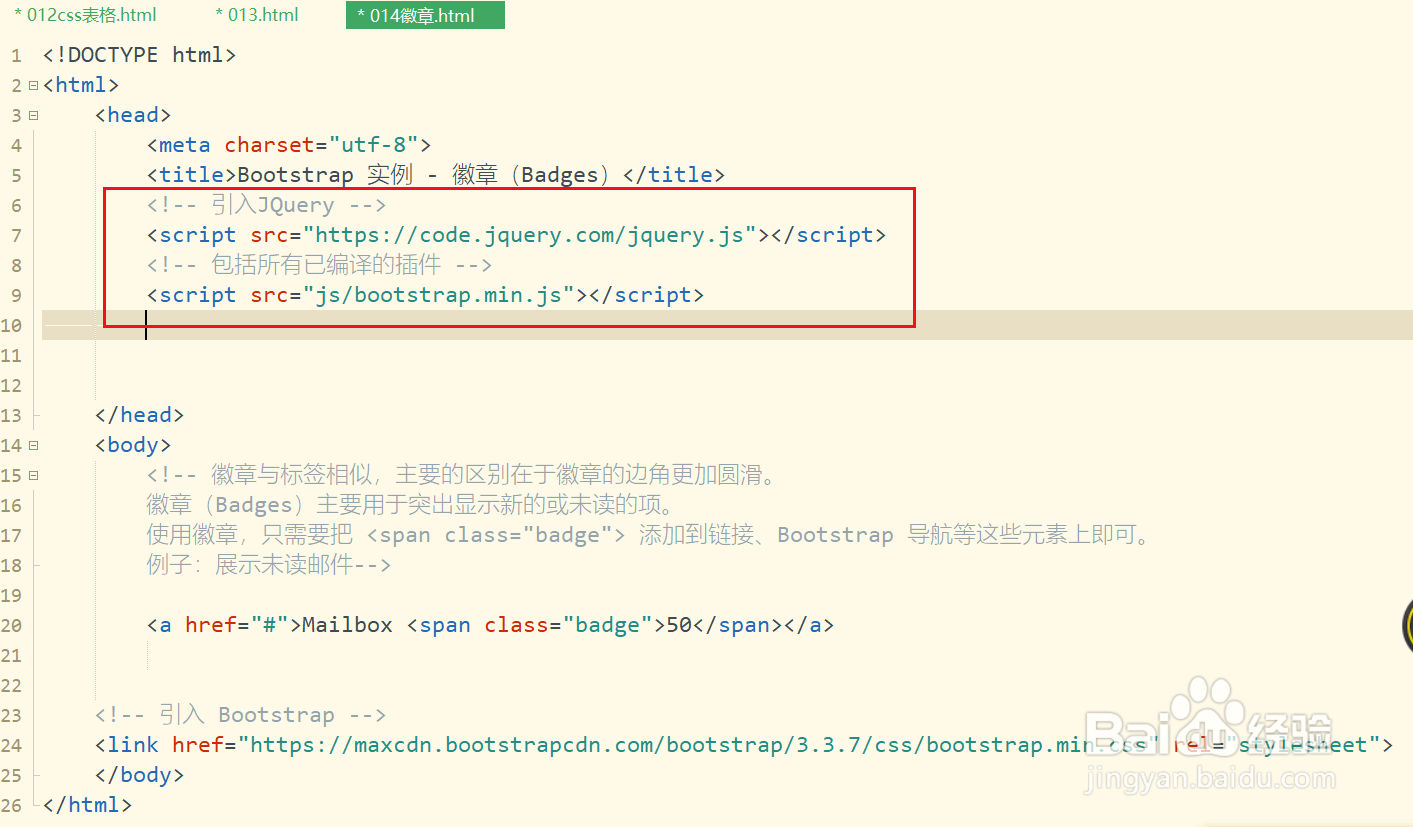Click the opening <head> tag text
This screenshot has width=1413, height=827.
tap(134, 115)
